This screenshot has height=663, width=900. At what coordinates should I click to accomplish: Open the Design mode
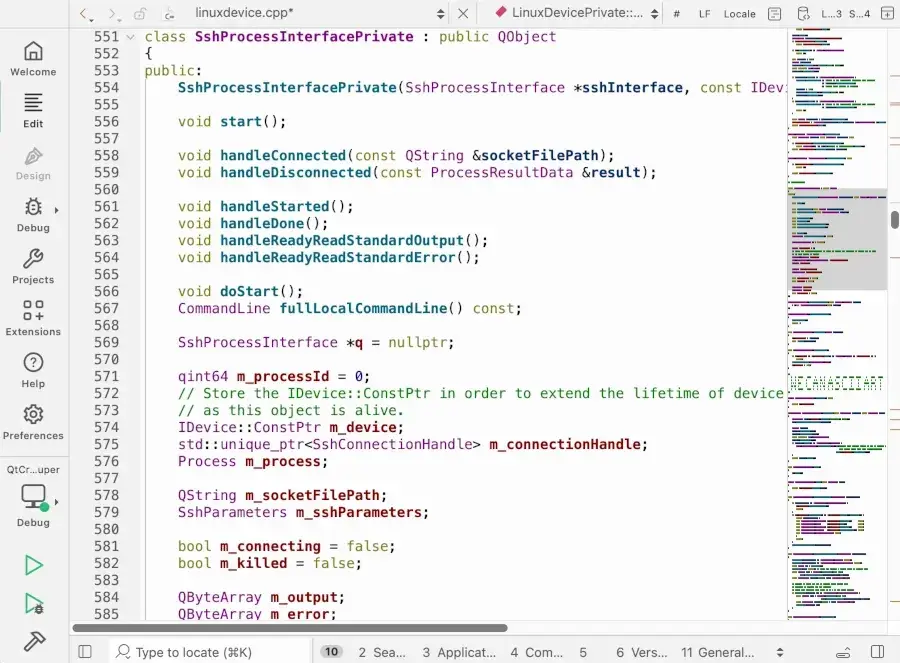(33, 162)
